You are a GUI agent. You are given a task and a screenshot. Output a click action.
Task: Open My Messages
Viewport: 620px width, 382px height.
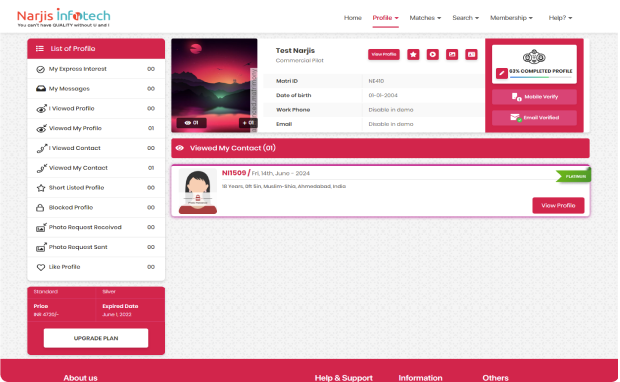(x=96, y=89)
